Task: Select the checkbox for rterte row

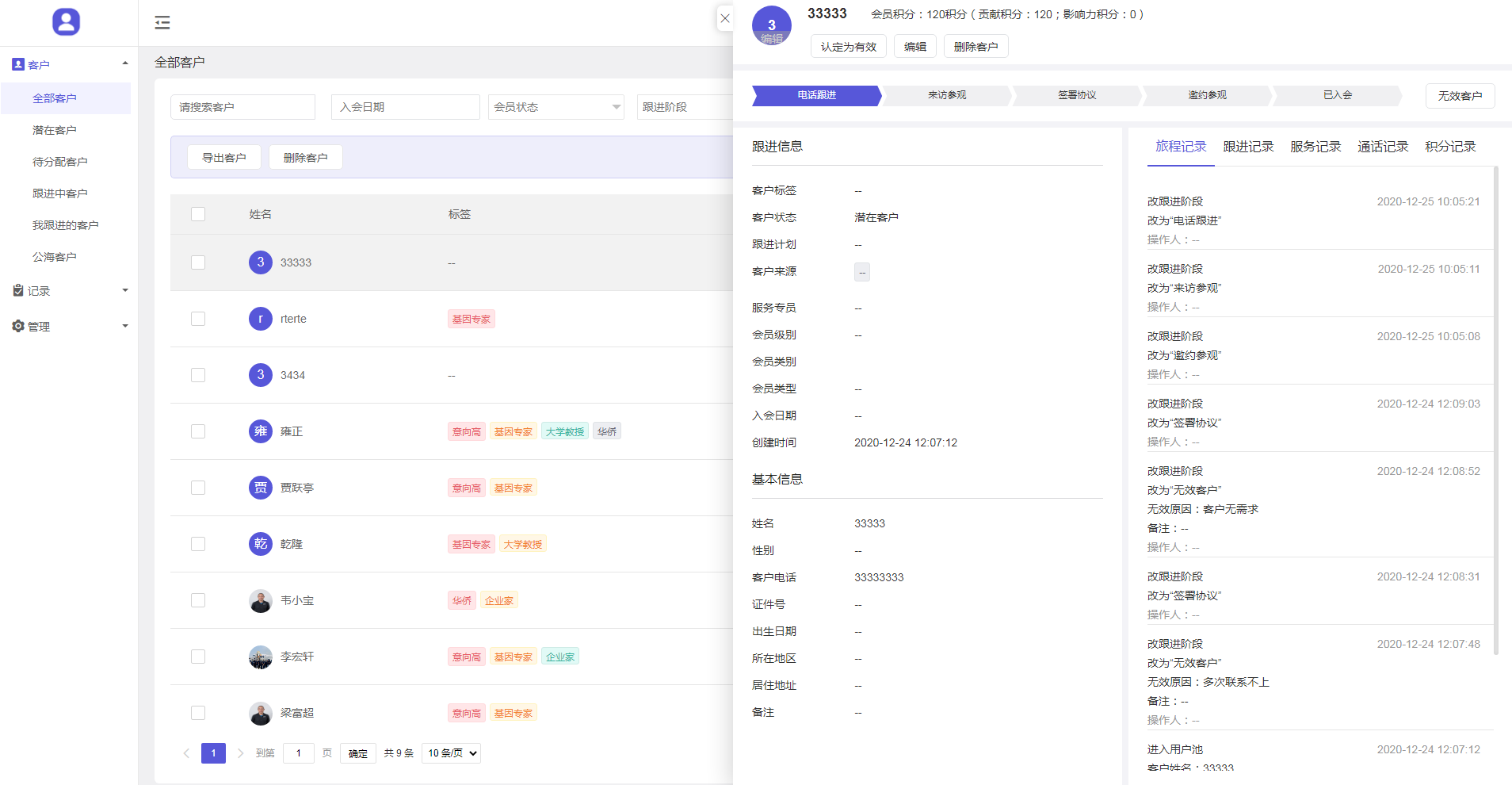Action: point(198,319)
